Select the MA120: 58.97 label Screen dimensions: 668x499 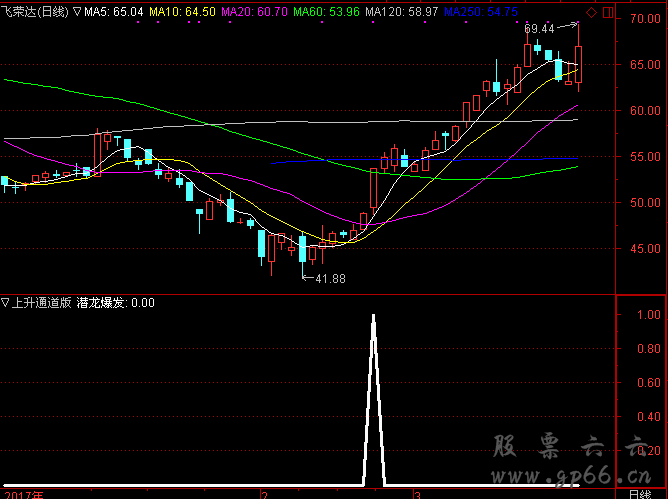pos(402,12)
